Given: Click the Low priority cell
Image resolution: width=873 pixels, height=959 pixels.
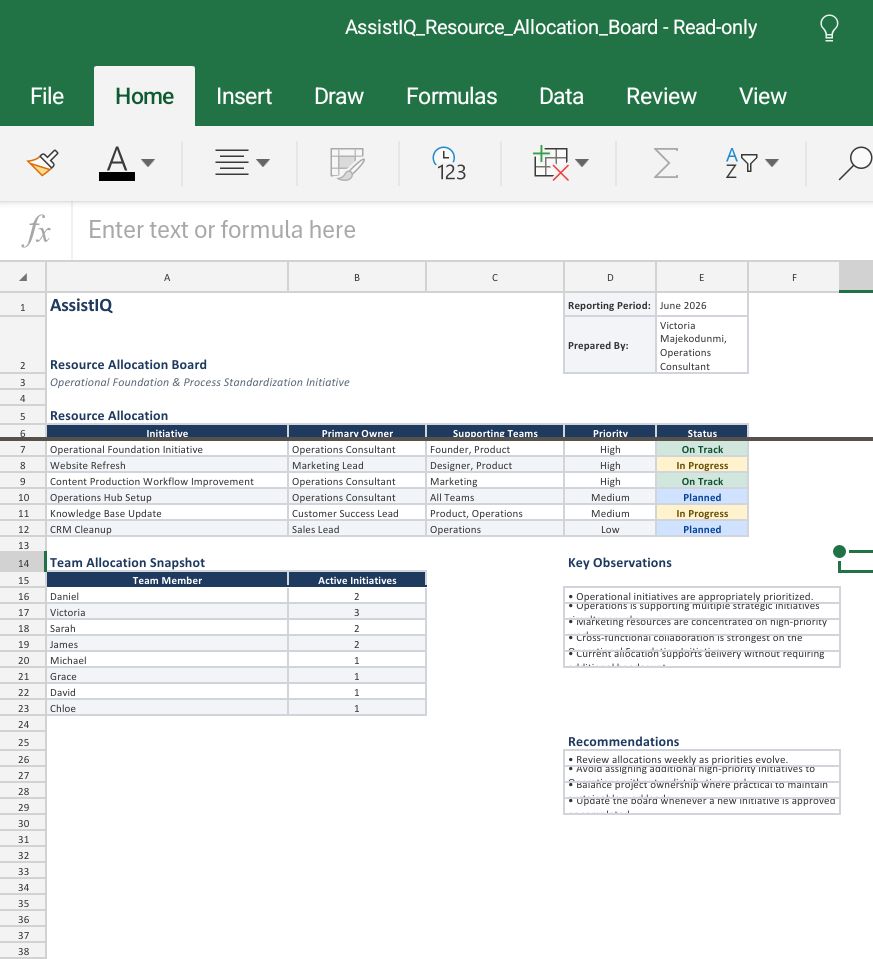Looking at the screenshot, I should pos(610,529).
